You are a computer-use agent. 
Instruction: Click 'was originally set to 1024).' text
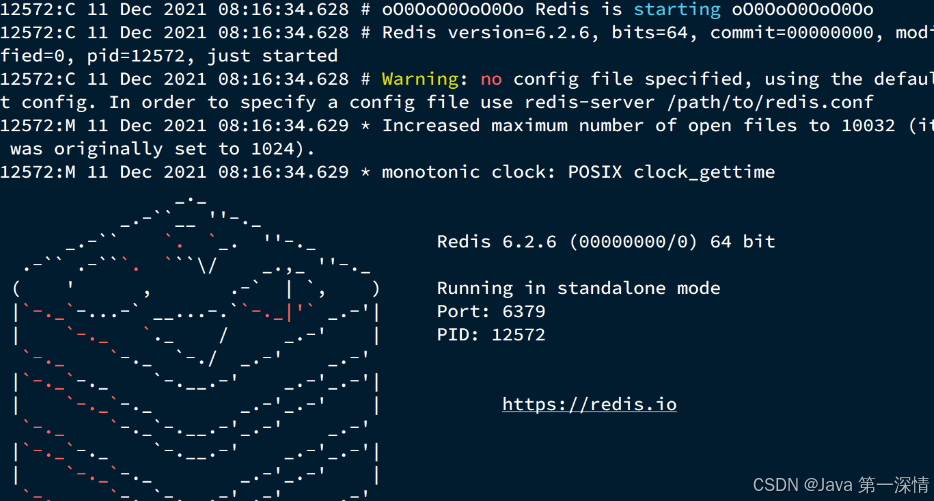pyautogui.click(x=163, y=149)
